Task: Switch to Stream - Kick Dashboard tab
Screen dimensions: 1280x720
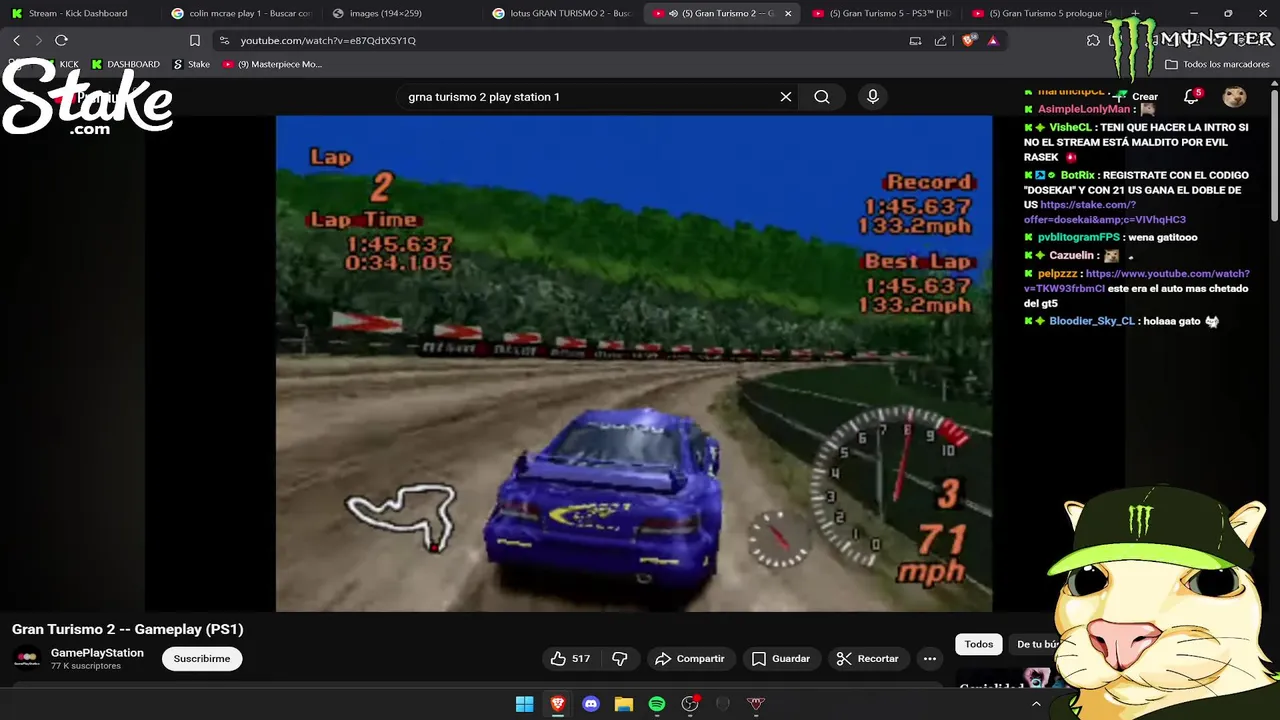Action: tap(78, 13)
